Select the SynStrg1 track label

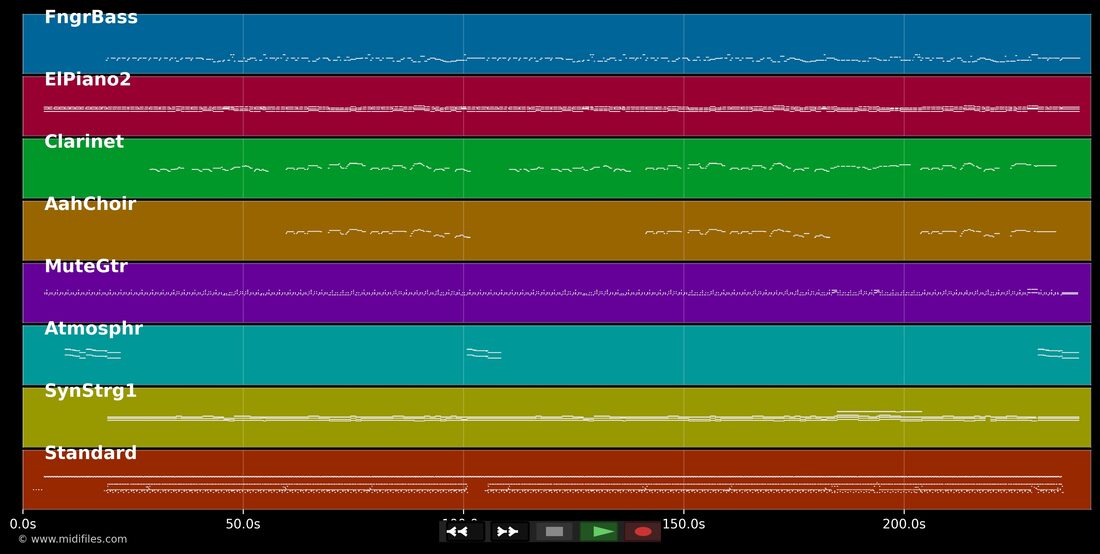[90, 391]
